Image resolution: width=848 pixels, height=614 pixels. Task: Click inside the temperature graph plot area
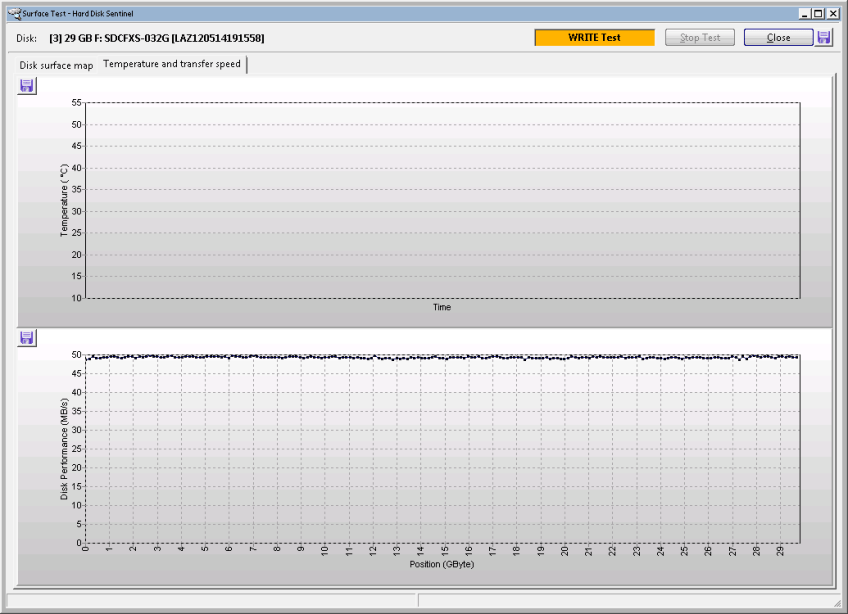442,200
